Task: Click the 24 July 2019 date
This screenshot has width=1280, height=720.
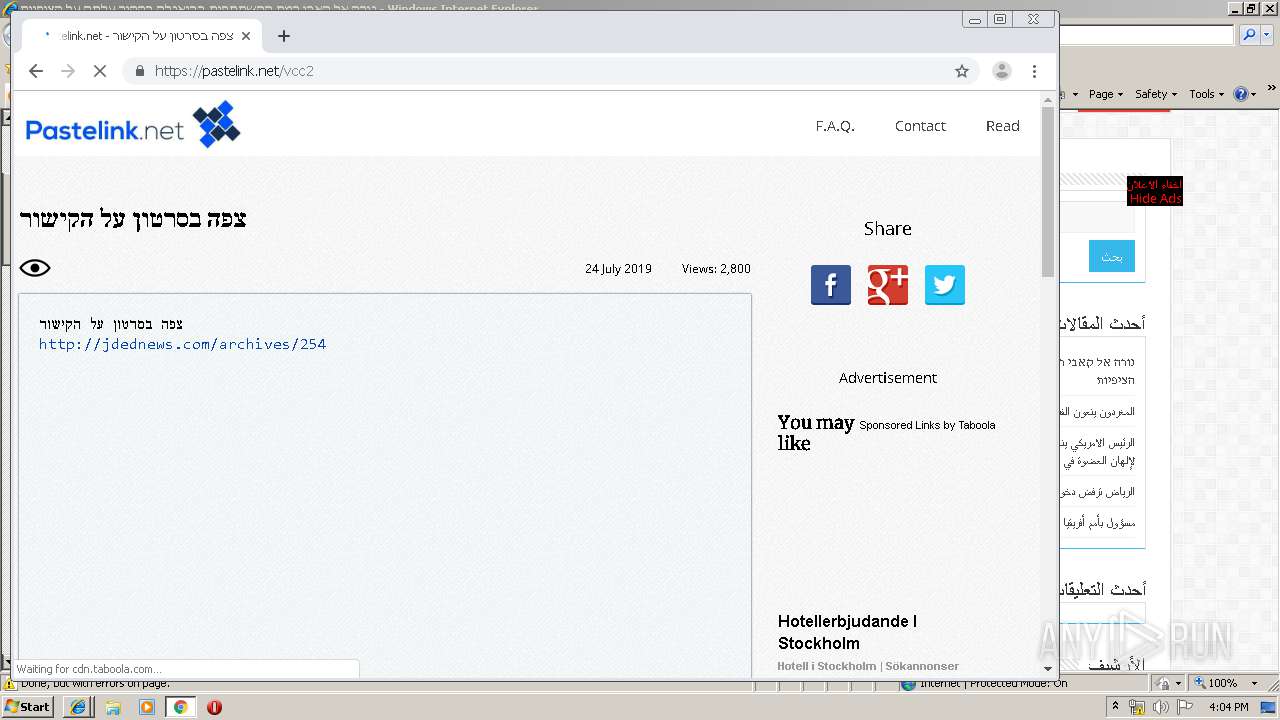Action: [618, 269]
